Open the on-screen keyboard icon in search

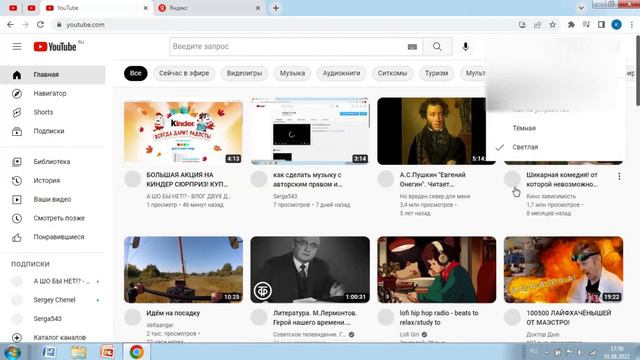point(412,47)
